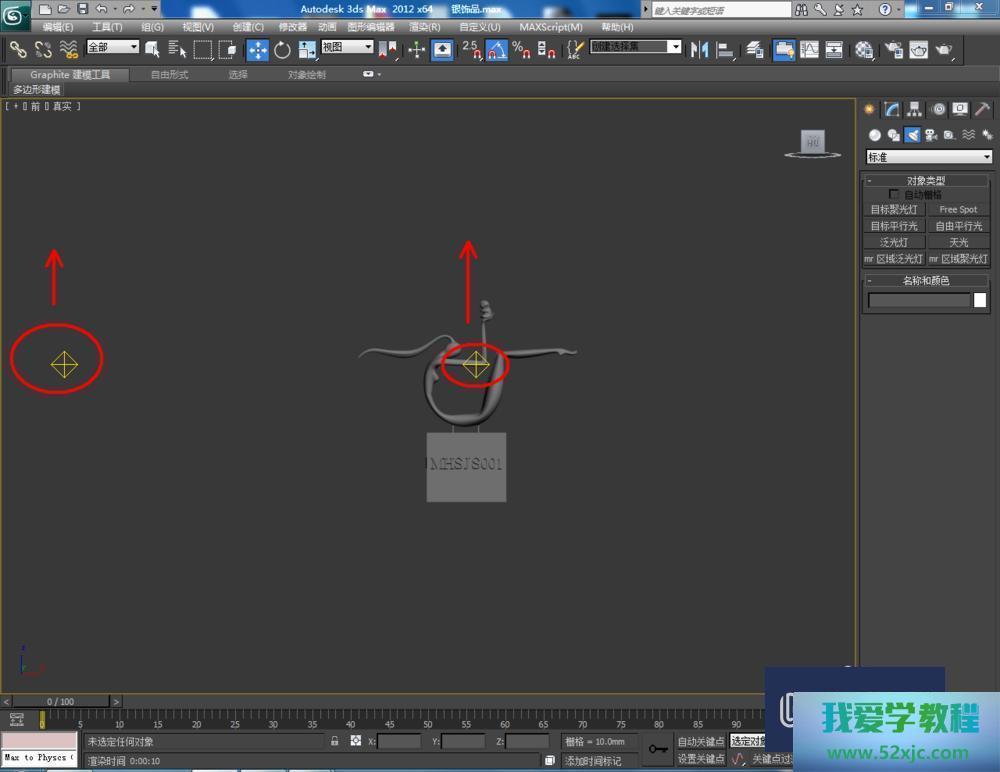Click the Render teapot icon
Viewport: 1000px width, 772px height.
942,49
